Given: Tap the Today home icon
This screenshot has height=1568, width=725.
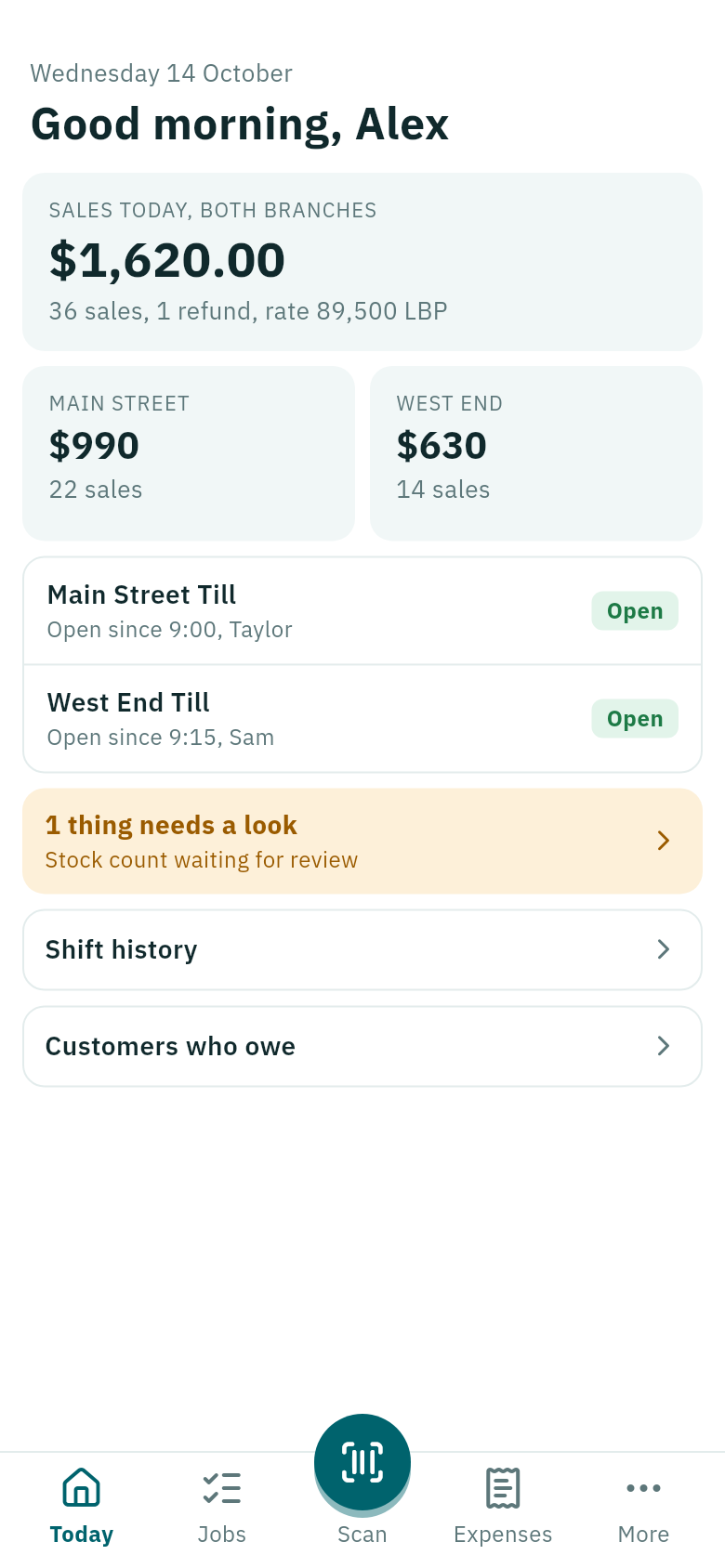Looking at the screenshot, I should point(81,1487).
